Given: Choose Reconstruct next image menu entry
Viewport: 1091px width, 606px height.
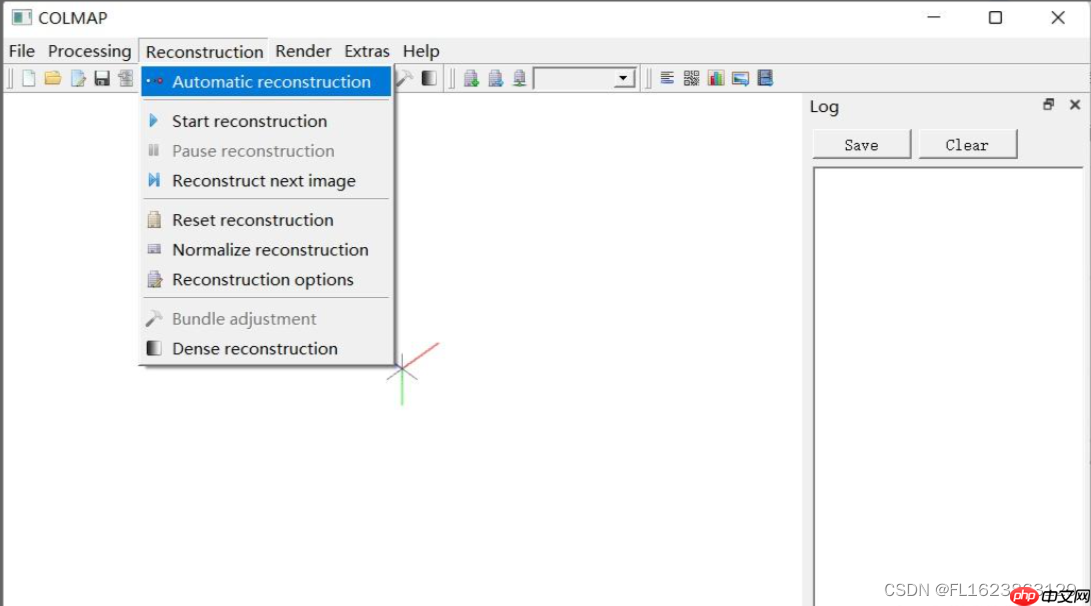Looking at the screenshot, I should coord(266,181).
